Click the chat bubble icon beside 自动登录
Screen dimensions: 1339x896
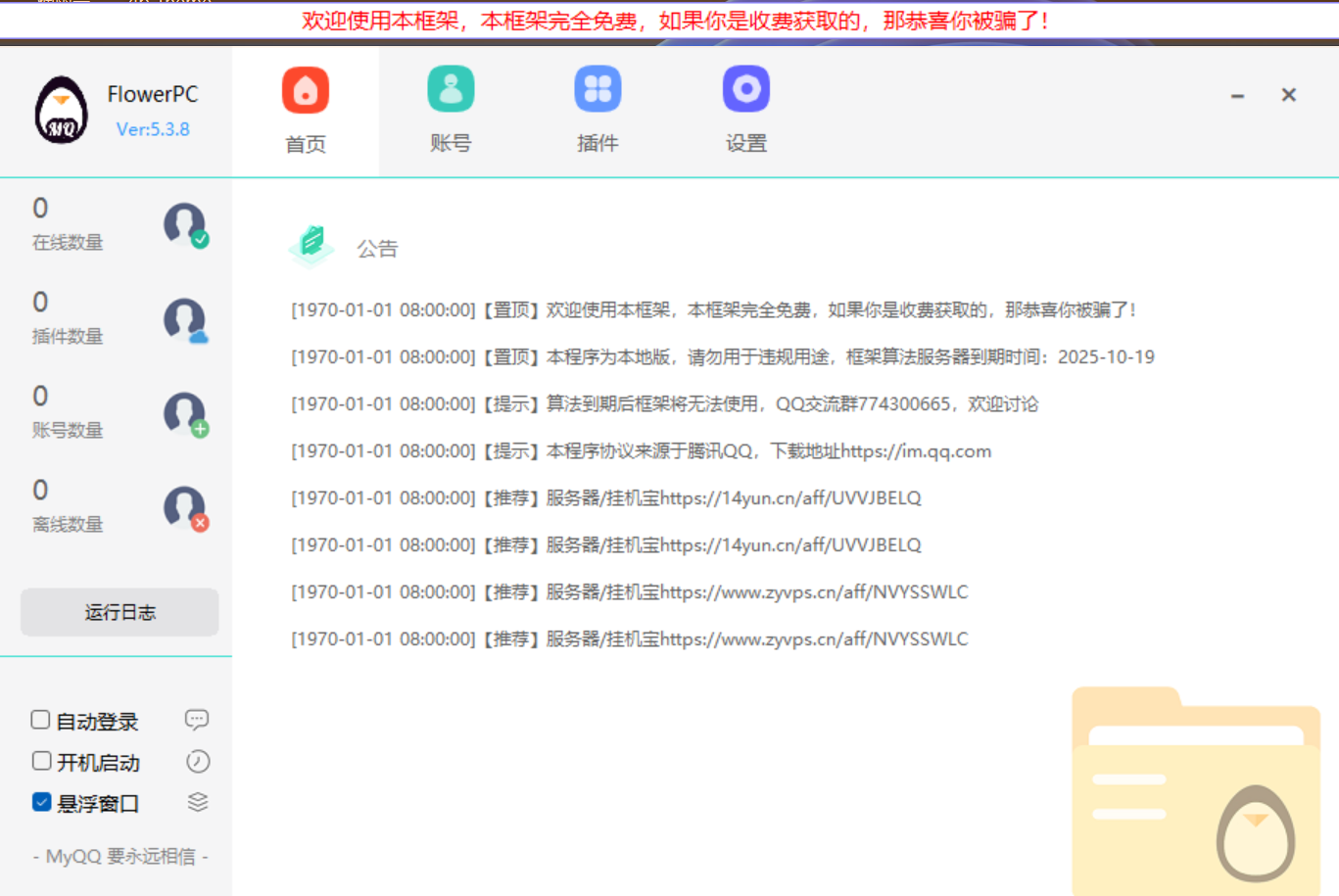tap(197, 720)
